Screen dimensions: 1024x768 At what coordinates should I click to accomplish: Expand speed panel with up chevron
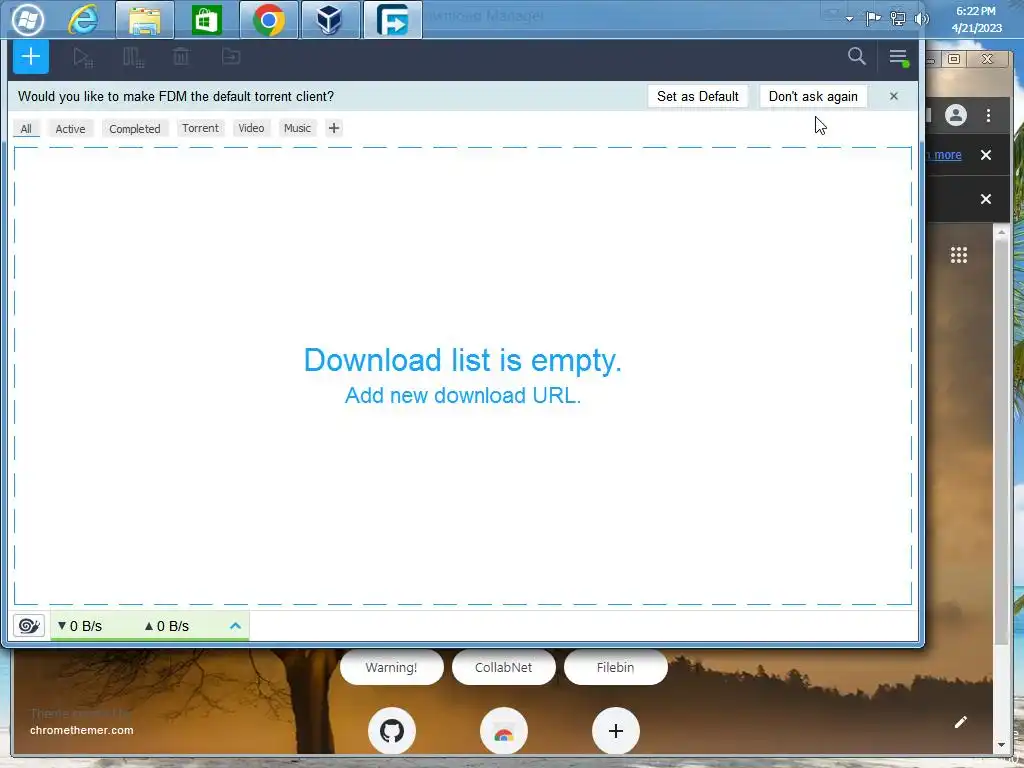point(236,626)
